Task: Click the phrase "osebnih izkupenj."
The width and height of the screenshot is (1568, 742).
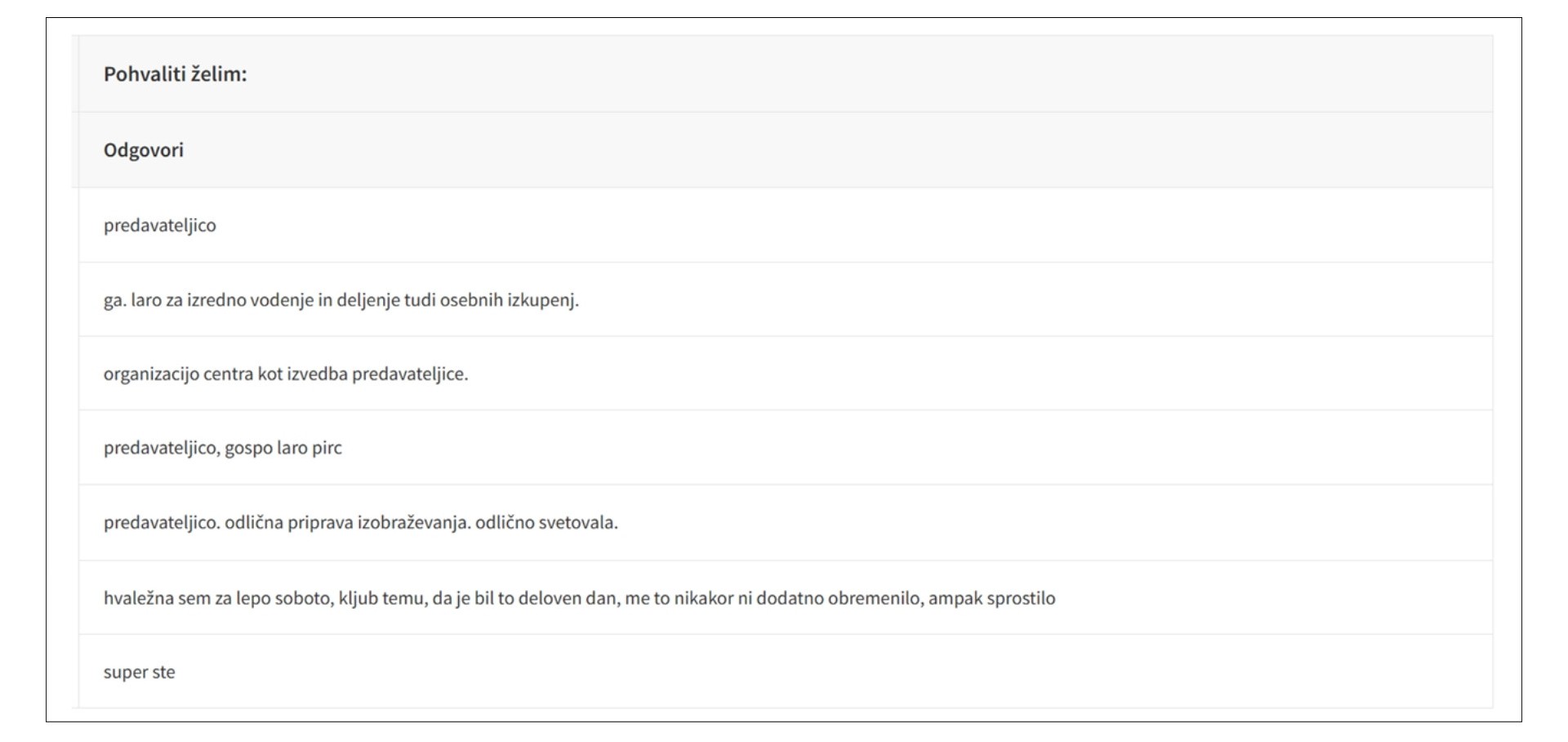Action: pos(509,300)
